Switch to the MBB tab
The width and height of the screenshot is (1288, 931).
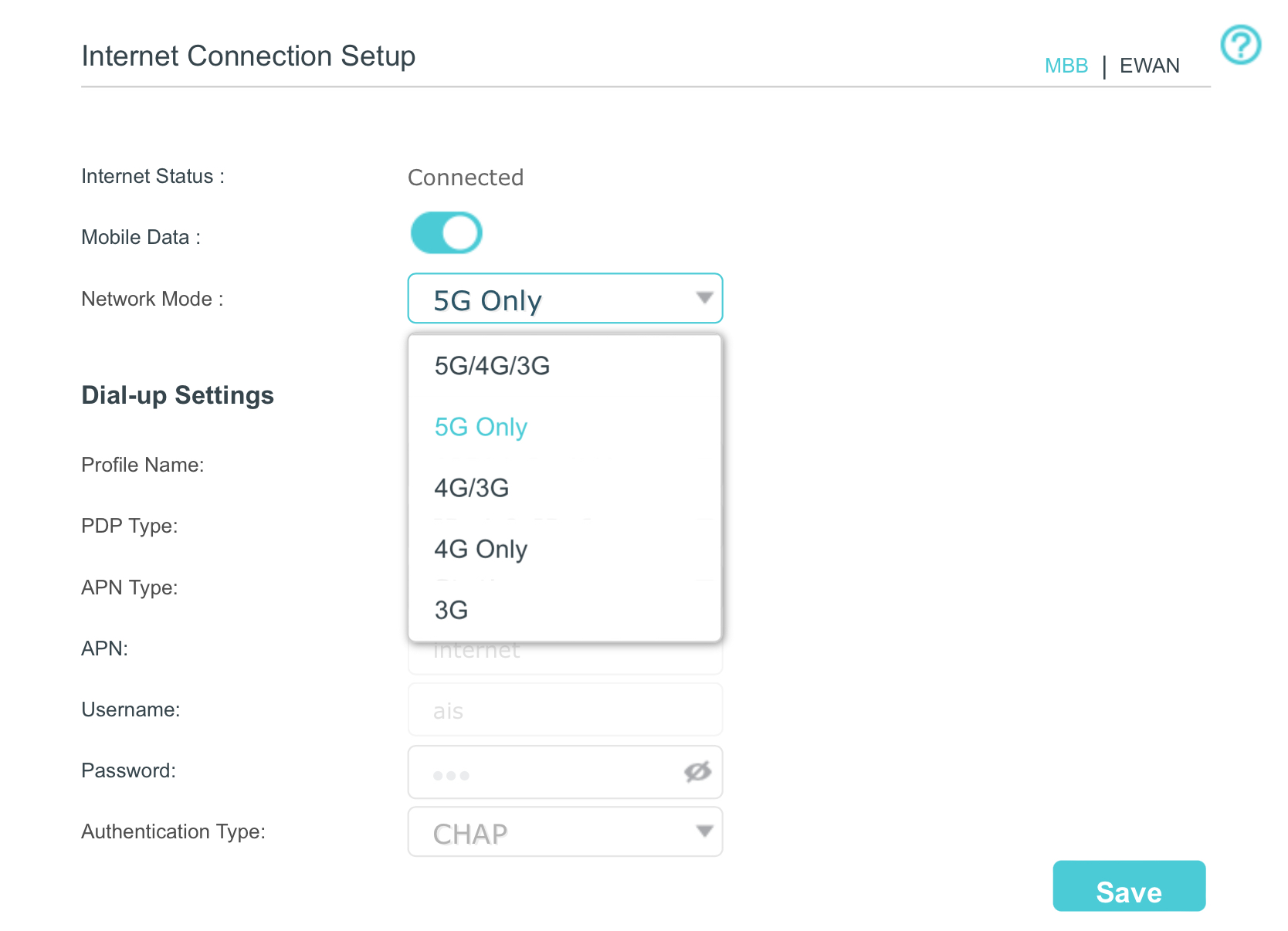tap(1066, 66)
